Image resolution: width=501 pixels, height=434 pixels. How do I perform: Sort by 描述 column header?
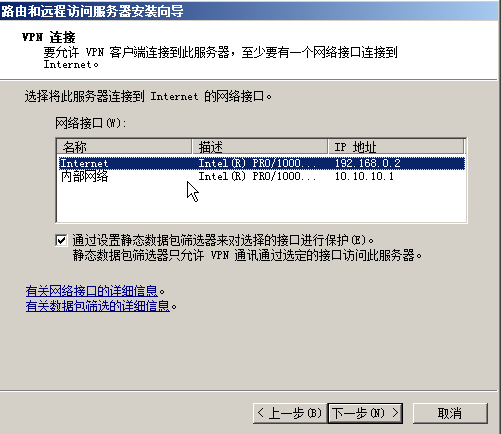260,147
